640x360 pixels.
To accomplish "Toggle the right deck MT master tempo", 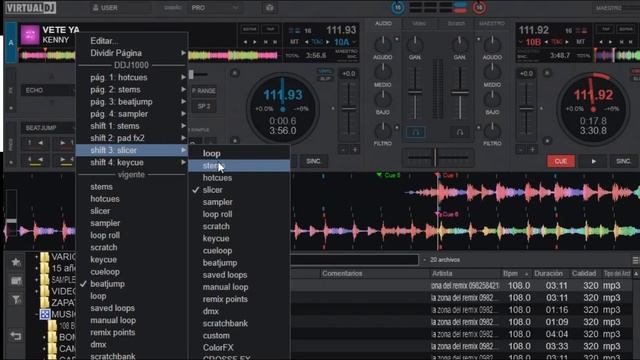I will (x=581, y=42).
